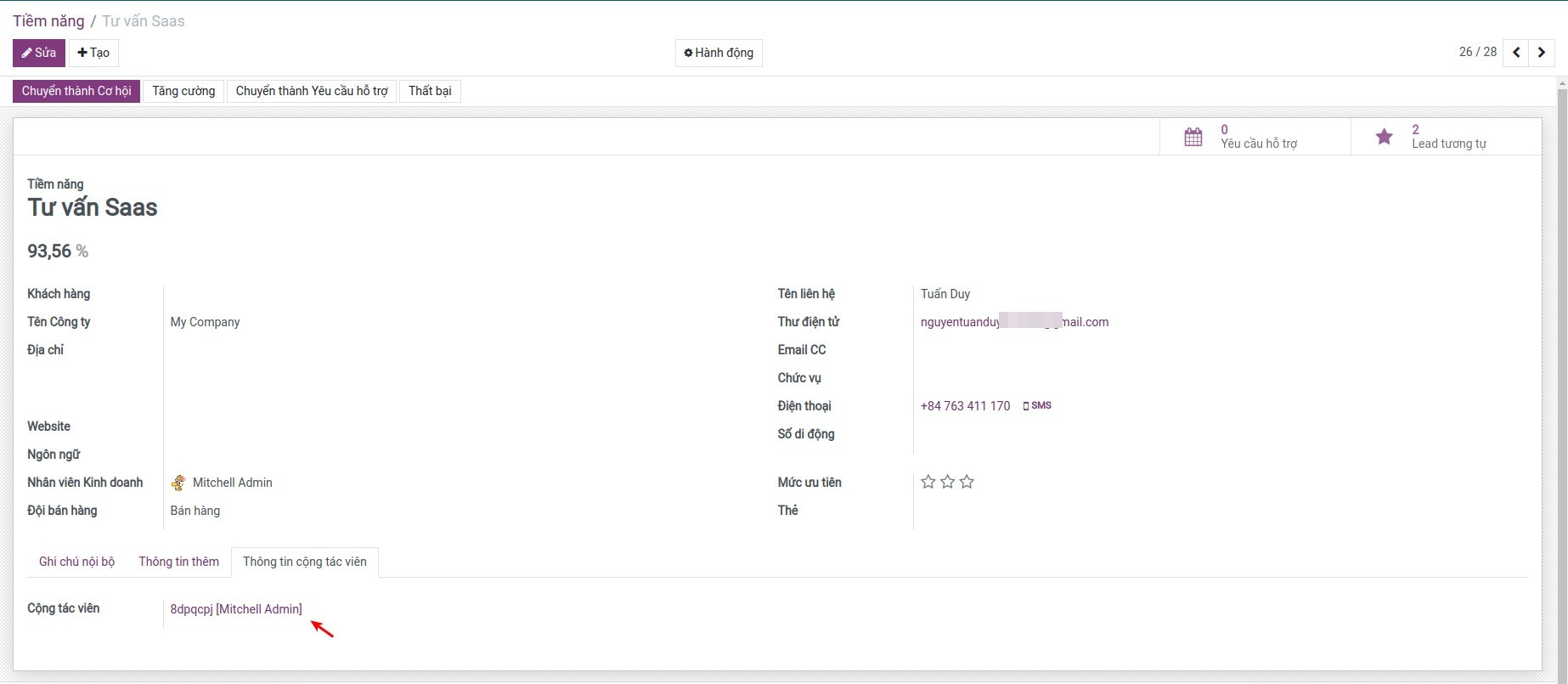Click the Tăng cường button
The height and width of the screenshot is (684, 1568).
[x=183, y=91]
